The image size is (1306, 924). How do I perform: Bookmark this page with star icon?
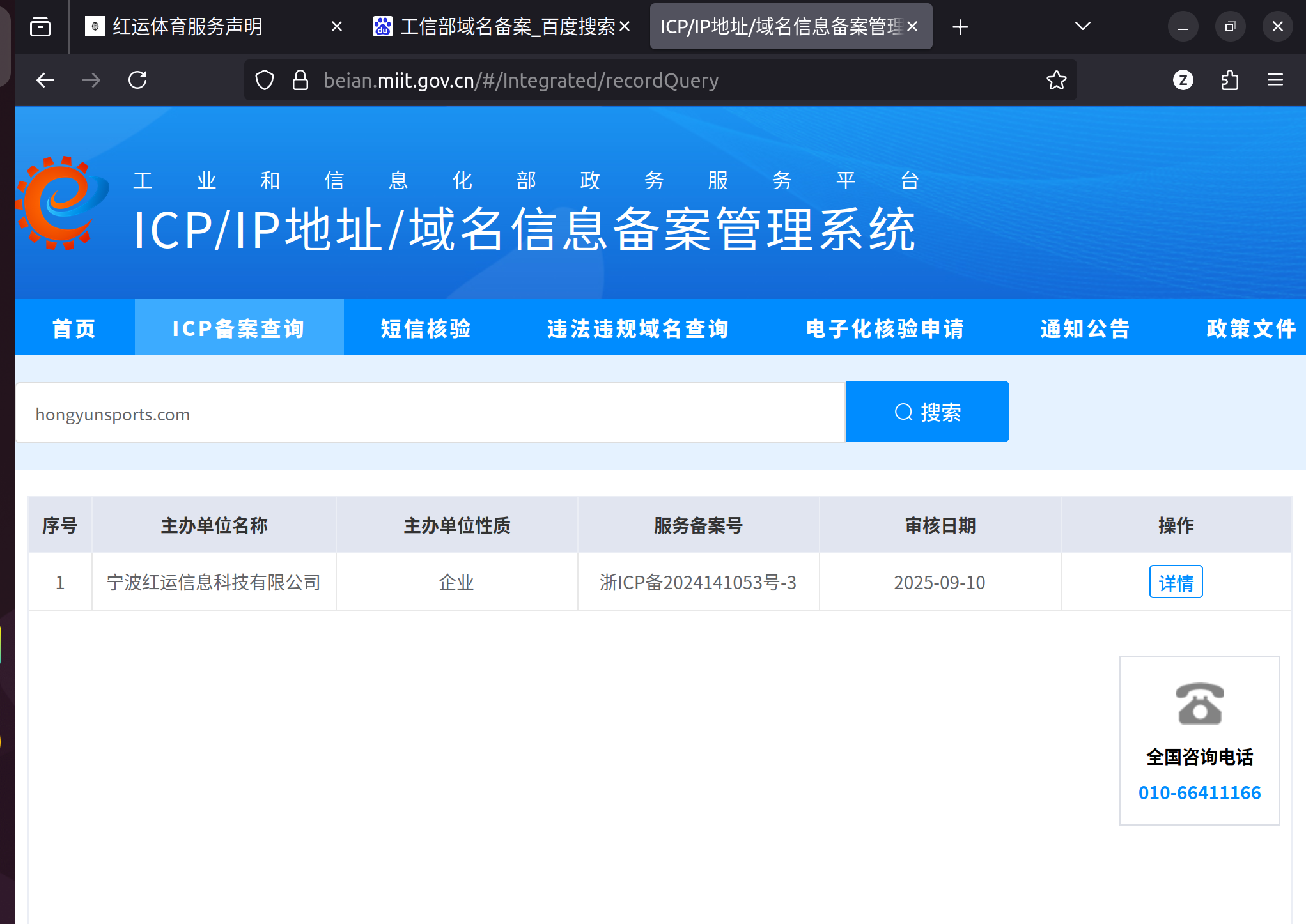tap(1056, 81)
